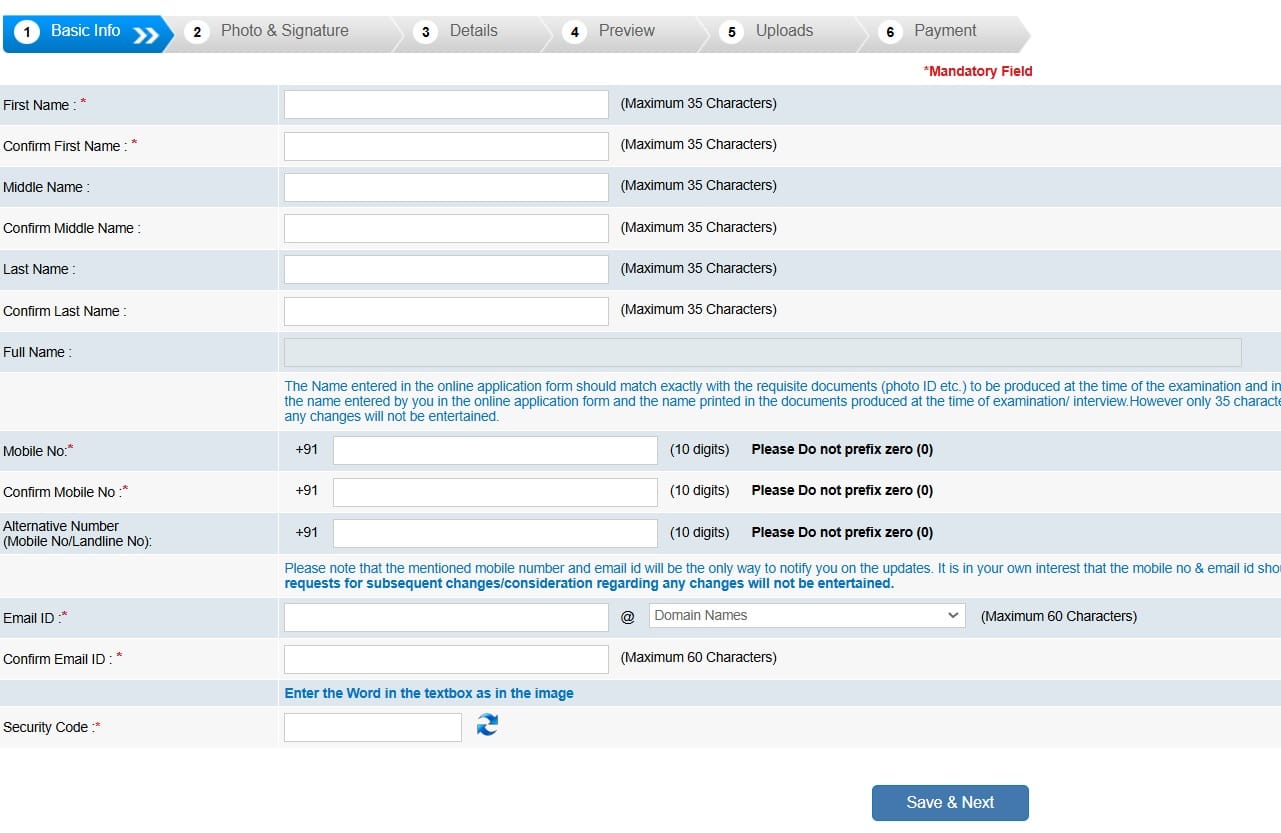Click the Confirm First Name field
The width and height of the screenshot is (1281, 833).
pyautogui.click(x=446, y=146)
